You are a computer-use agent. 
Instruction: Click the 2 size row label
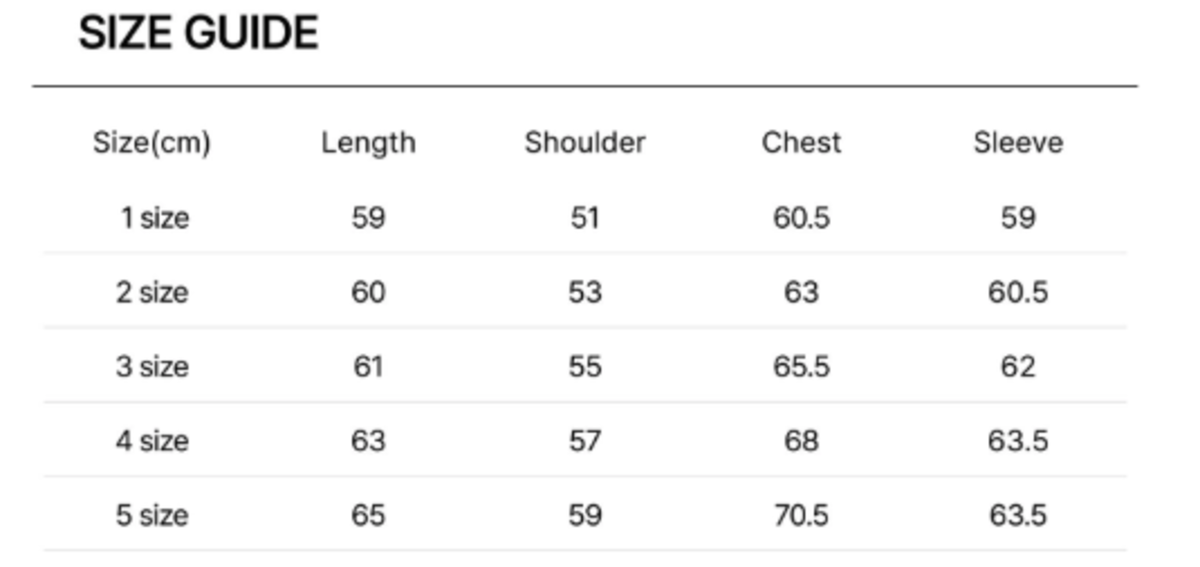(x=152, y=292)
